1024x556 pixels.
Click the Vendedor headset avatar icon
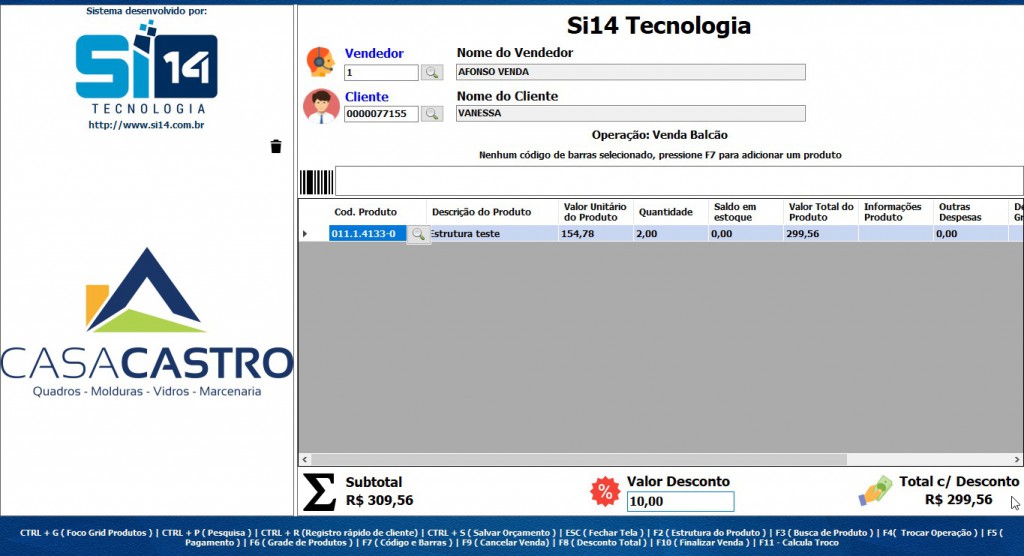(321, 62)
